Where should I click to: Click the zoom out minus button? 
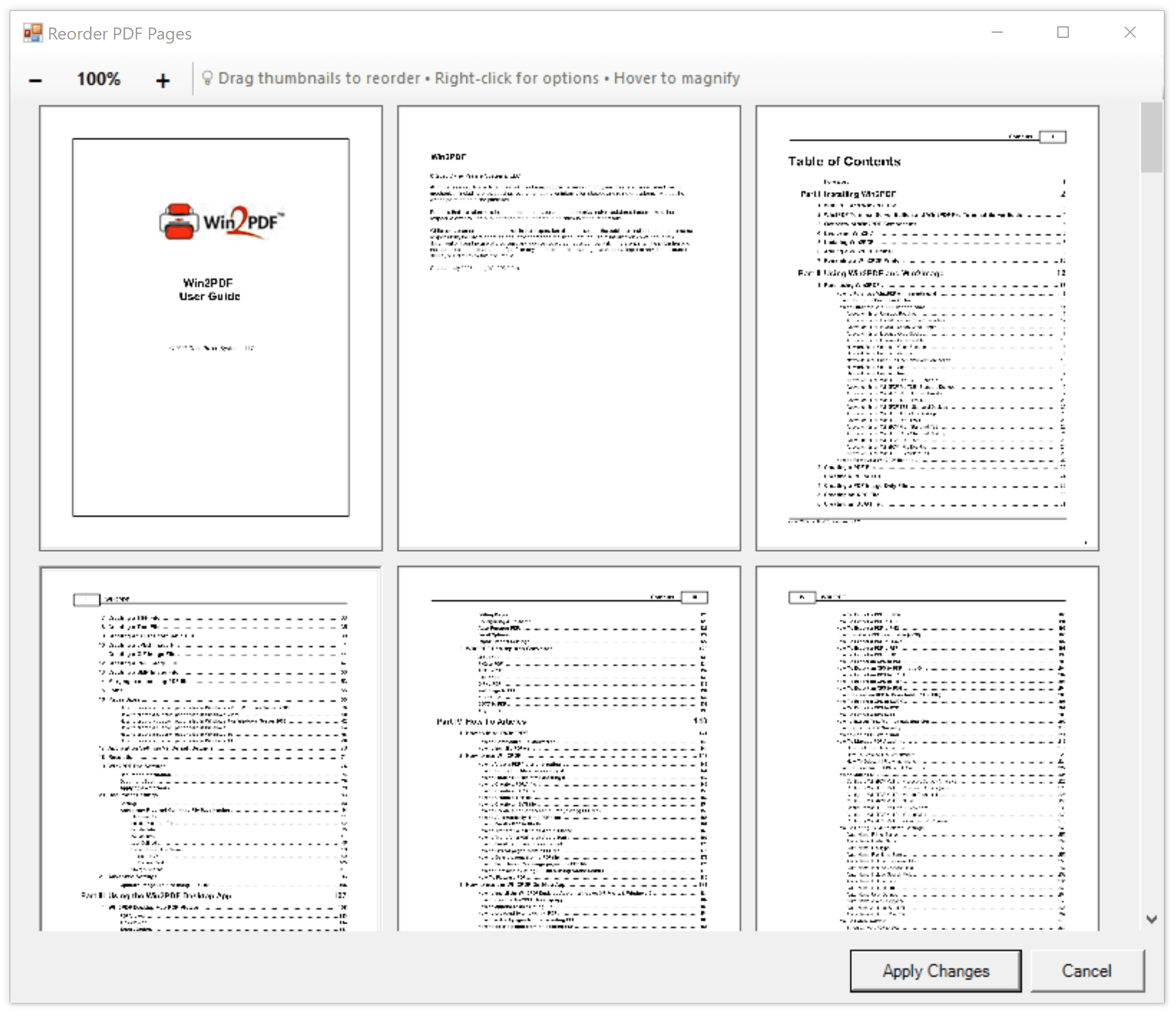coord(36,80)
